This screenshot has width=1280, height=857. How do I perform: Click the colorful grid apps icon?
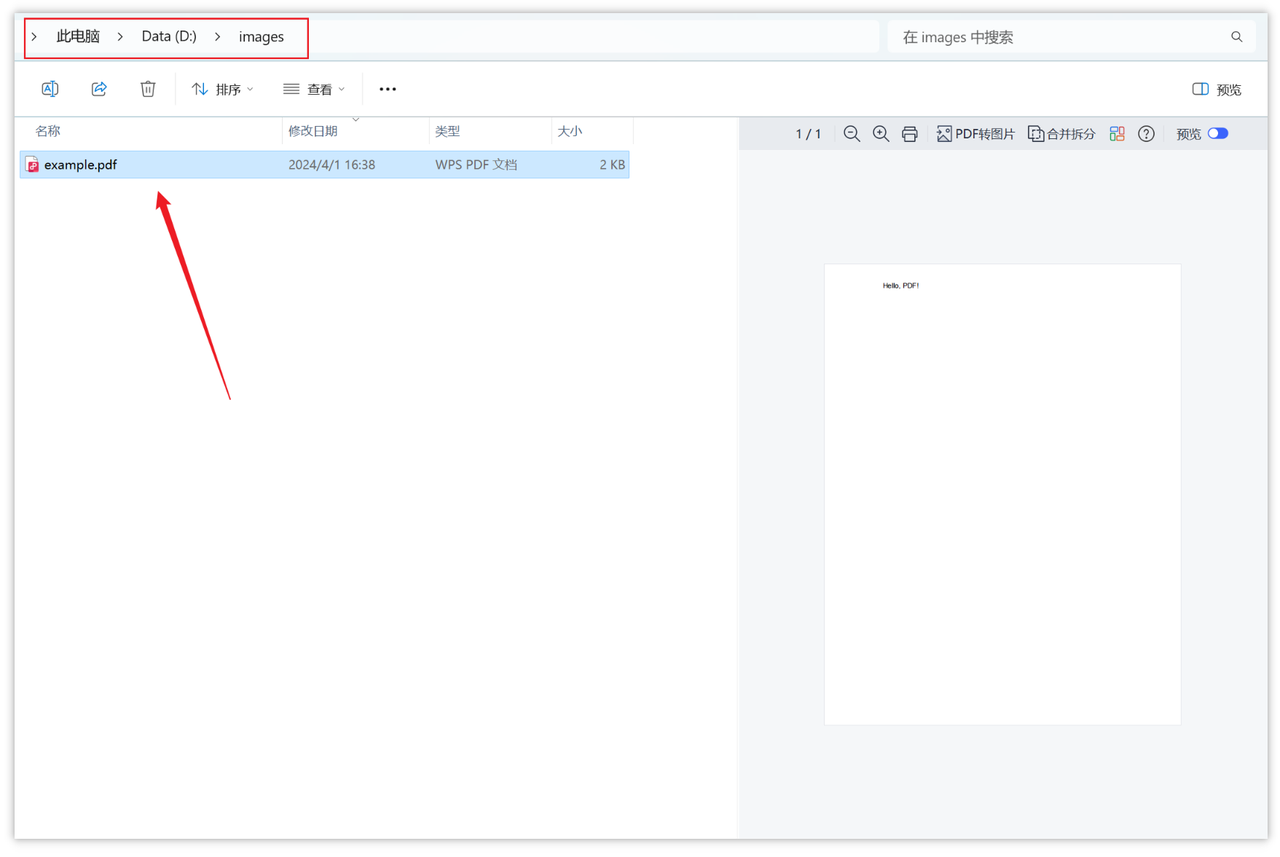pyautogui.click(x=1117, y=134)
